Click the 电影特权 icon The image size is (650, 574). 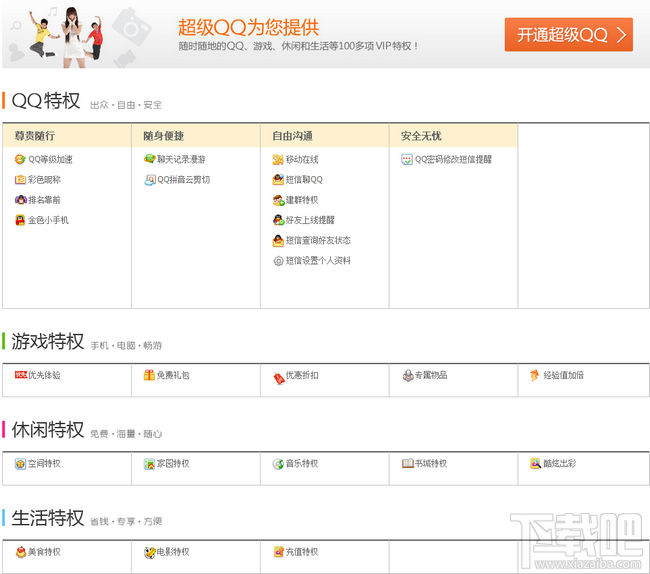[x=149, y=552]
